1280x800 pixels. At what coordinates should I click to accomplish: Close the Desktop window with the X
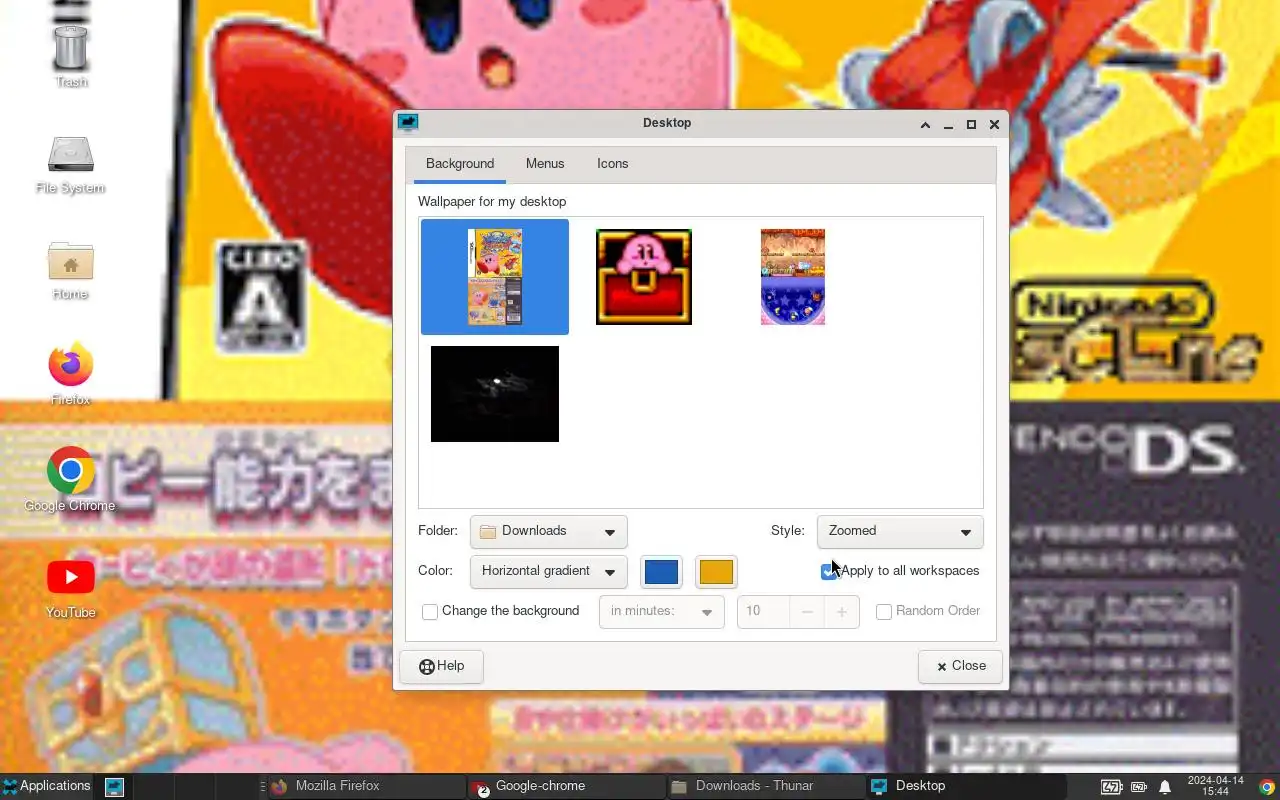[994, 125]
